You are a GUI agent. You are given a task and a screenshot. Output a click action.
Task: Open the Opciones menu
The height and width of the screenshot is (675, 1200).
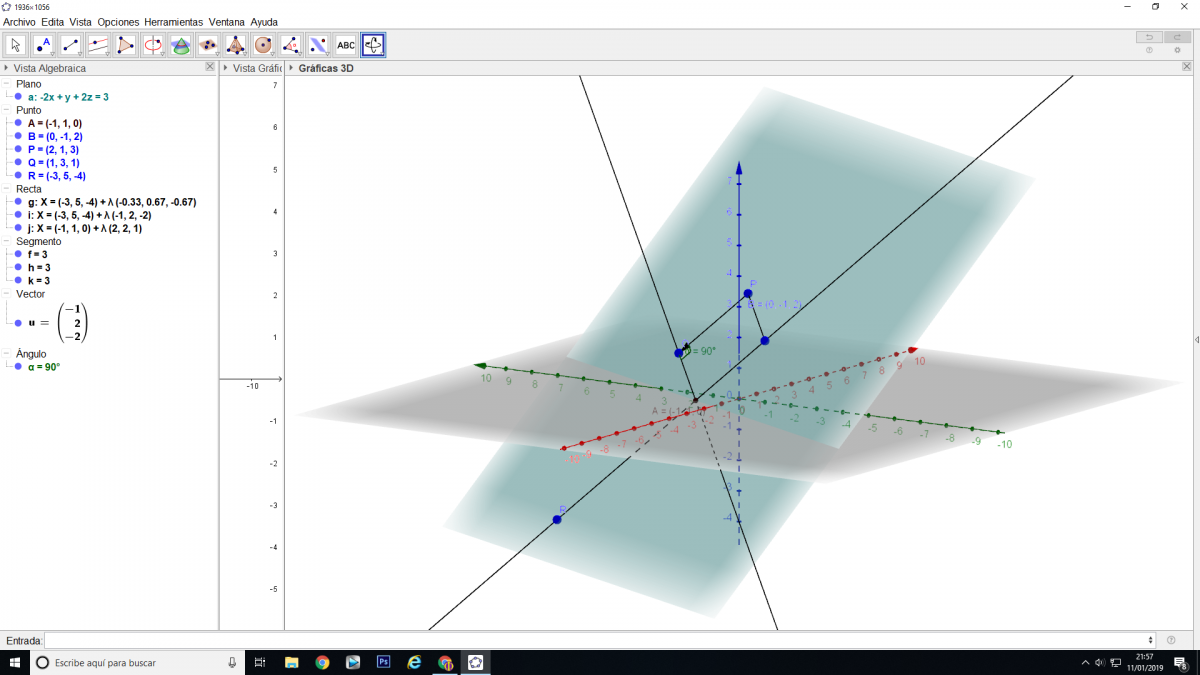(x=118, y=21)
